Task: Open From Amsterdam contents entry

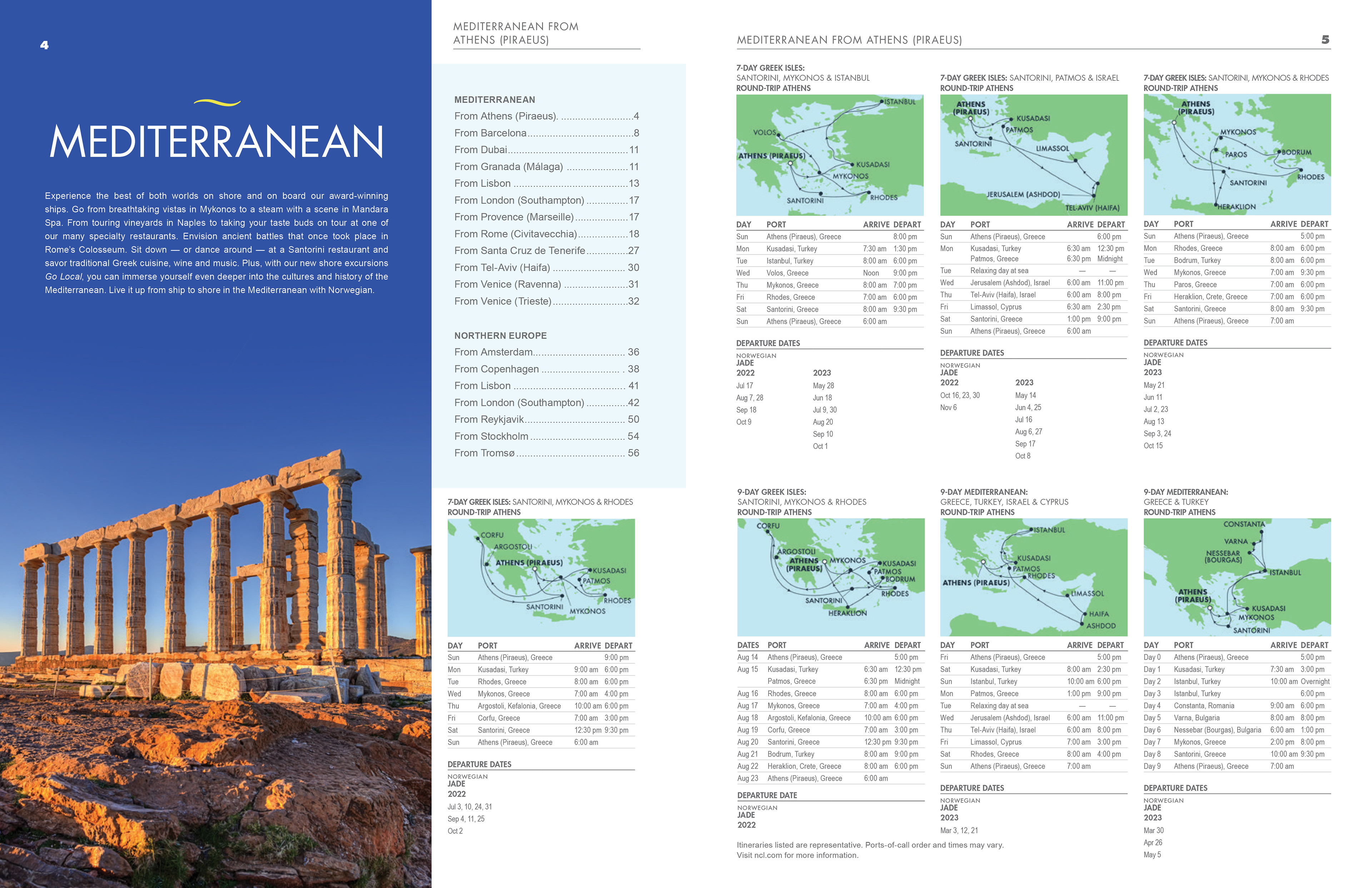Action: coord(546,352)
